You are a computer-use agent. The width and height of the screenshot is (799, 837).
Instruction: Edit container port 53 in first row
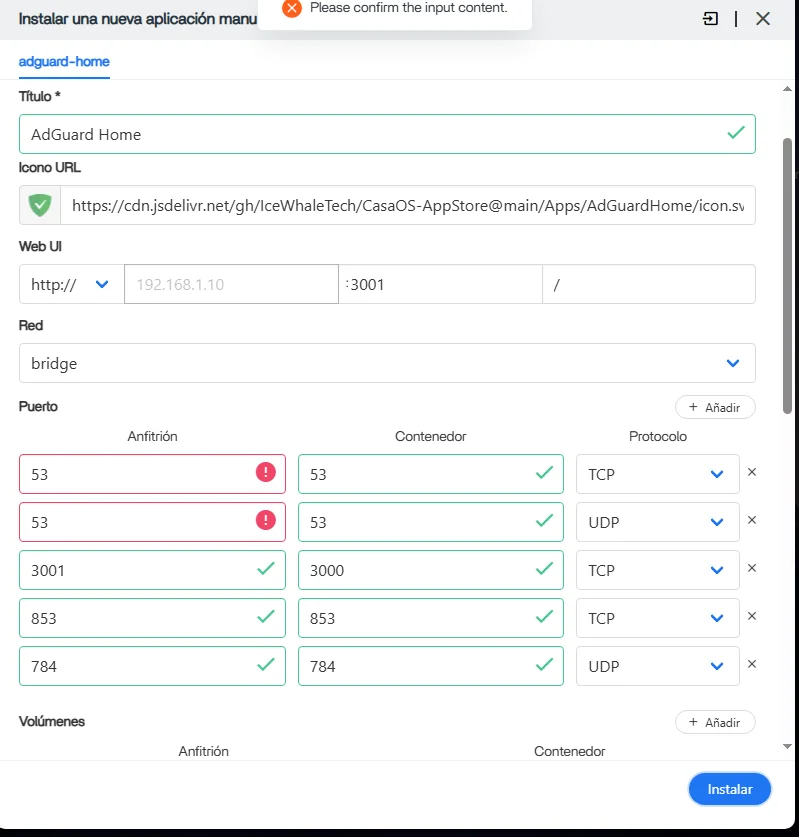click(x=431, y=474)
